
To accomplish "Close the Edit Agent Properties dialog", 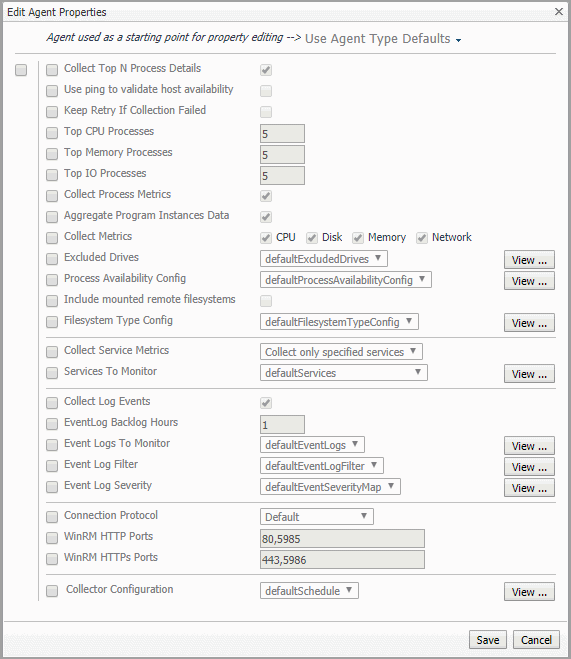I will pos(559,11).
